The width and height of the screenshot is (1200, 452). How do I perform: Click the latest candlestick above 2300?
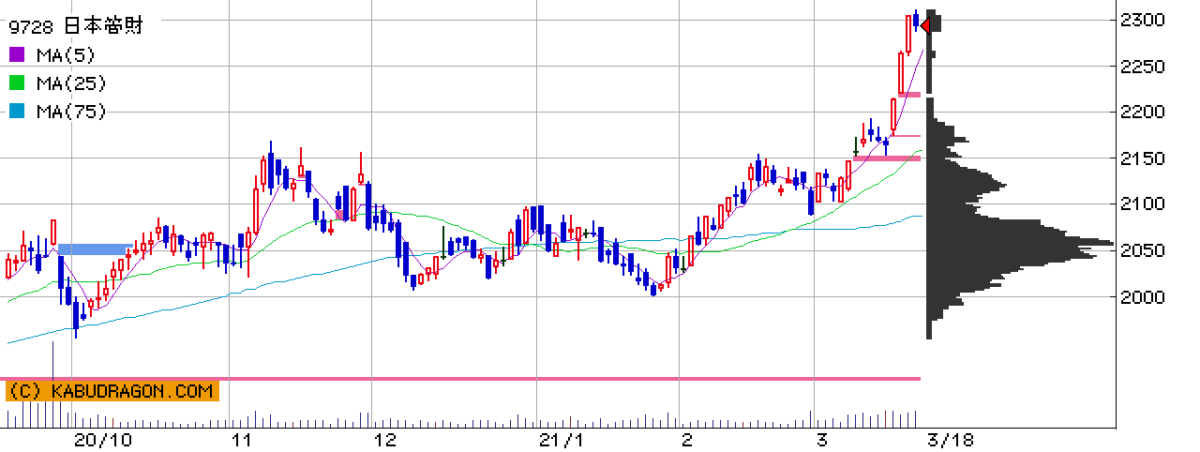(x=915, y=20)
